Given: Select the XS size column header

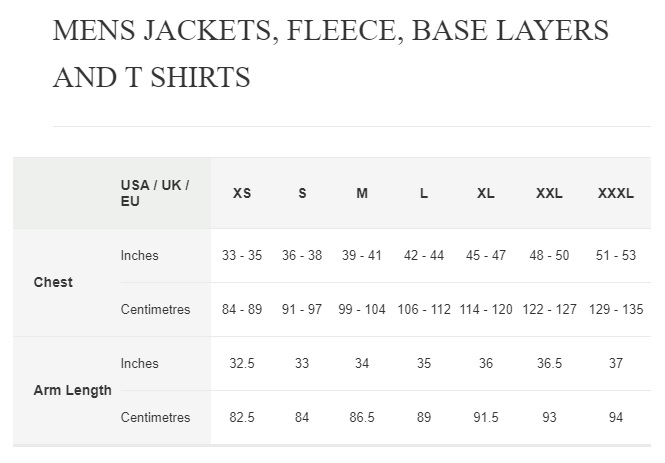Looking at the screenshot, I should pyautogui.click(x=242, y=193).
